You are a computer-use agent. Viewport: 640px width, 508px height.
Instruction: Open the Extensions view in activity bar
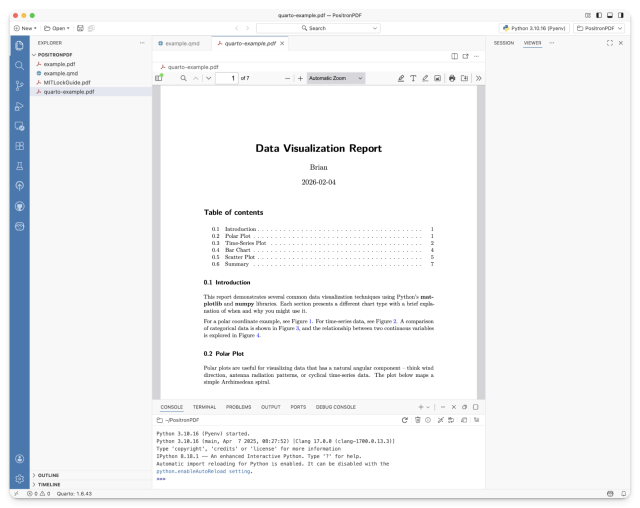19,146
